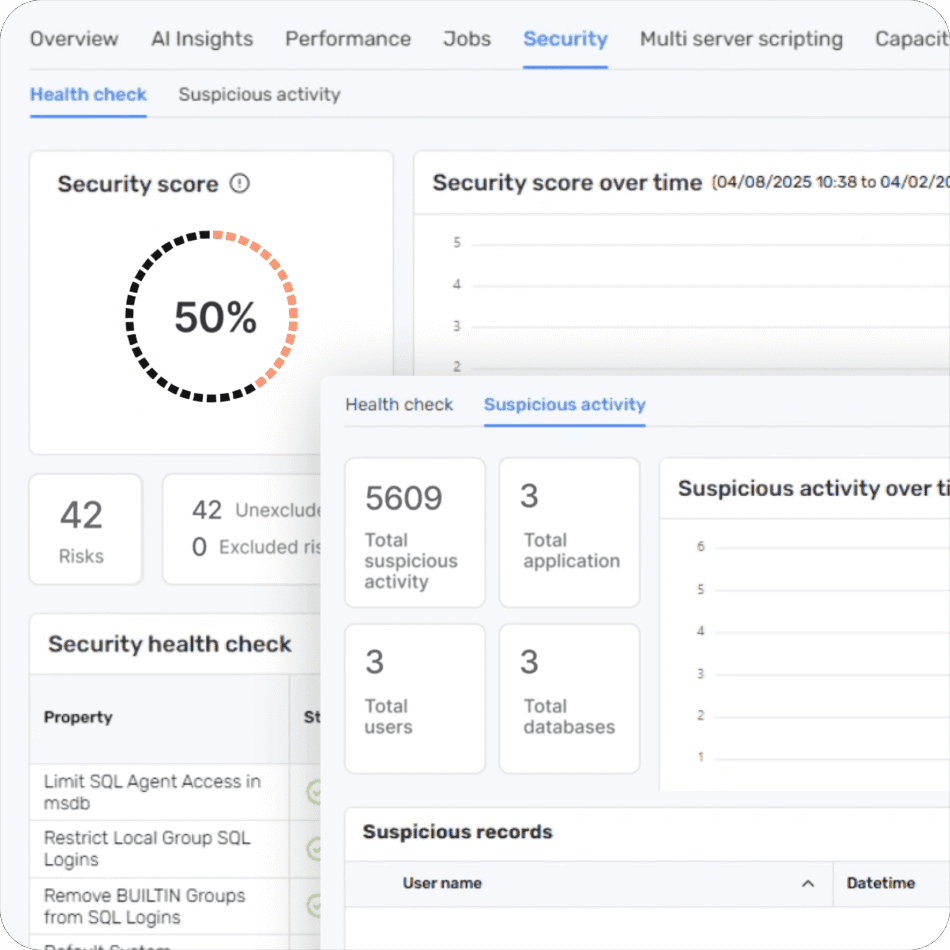This screenshot has height=950, width=950.
Task: Click the Security score over time heading
Action: coord(567,182)
